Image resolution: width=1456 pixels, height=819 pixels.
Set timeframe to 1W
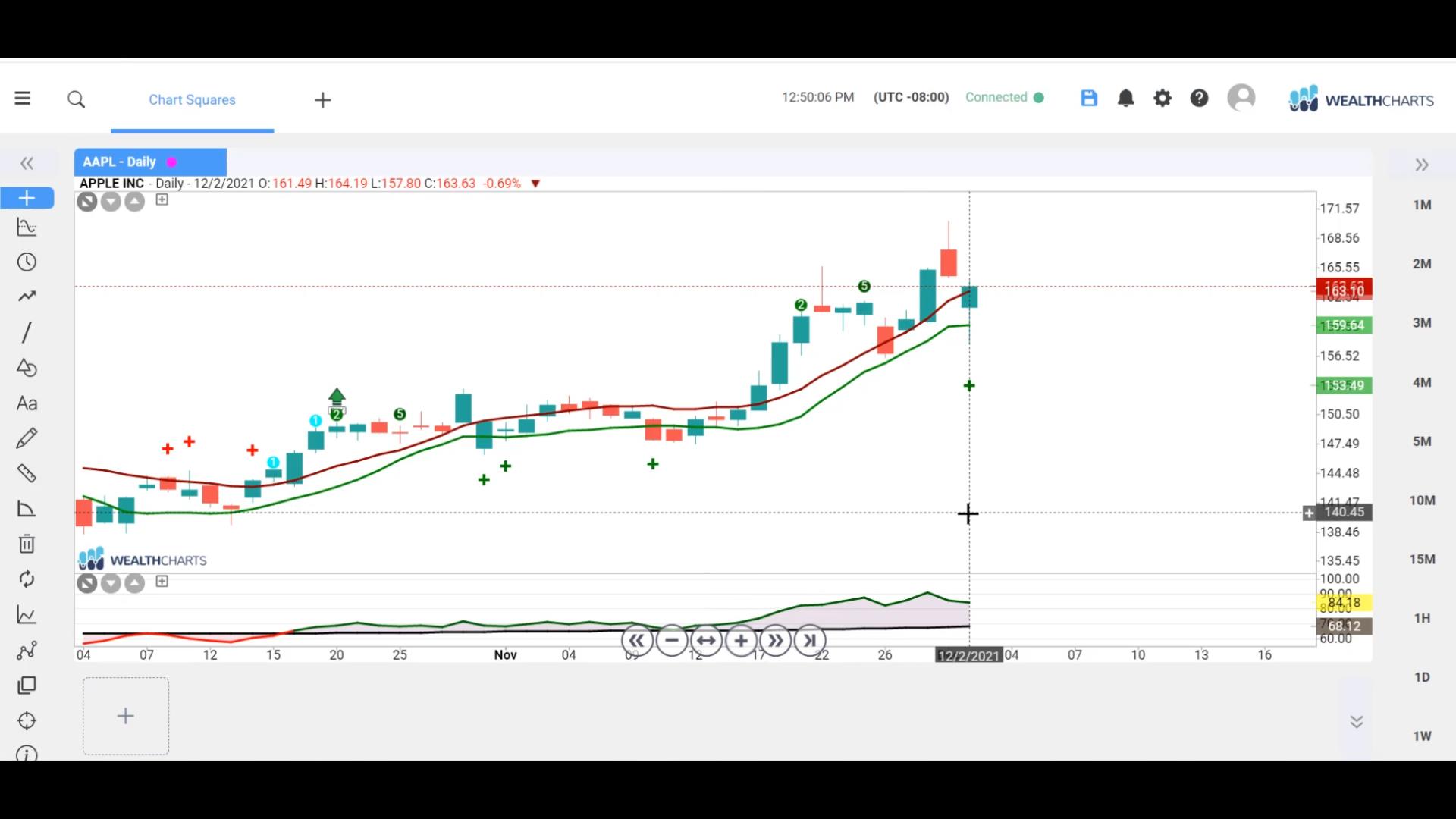[1422, 736]
